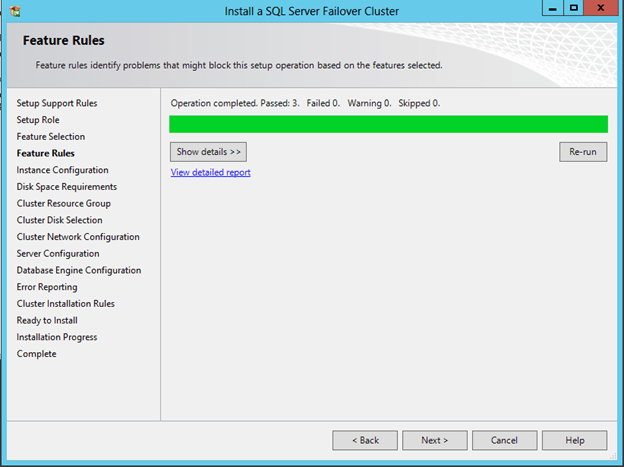This screenshot has width=624, height=467.
Task: Close the Failover Cluster installer window
Action: [x=602, y=8]
